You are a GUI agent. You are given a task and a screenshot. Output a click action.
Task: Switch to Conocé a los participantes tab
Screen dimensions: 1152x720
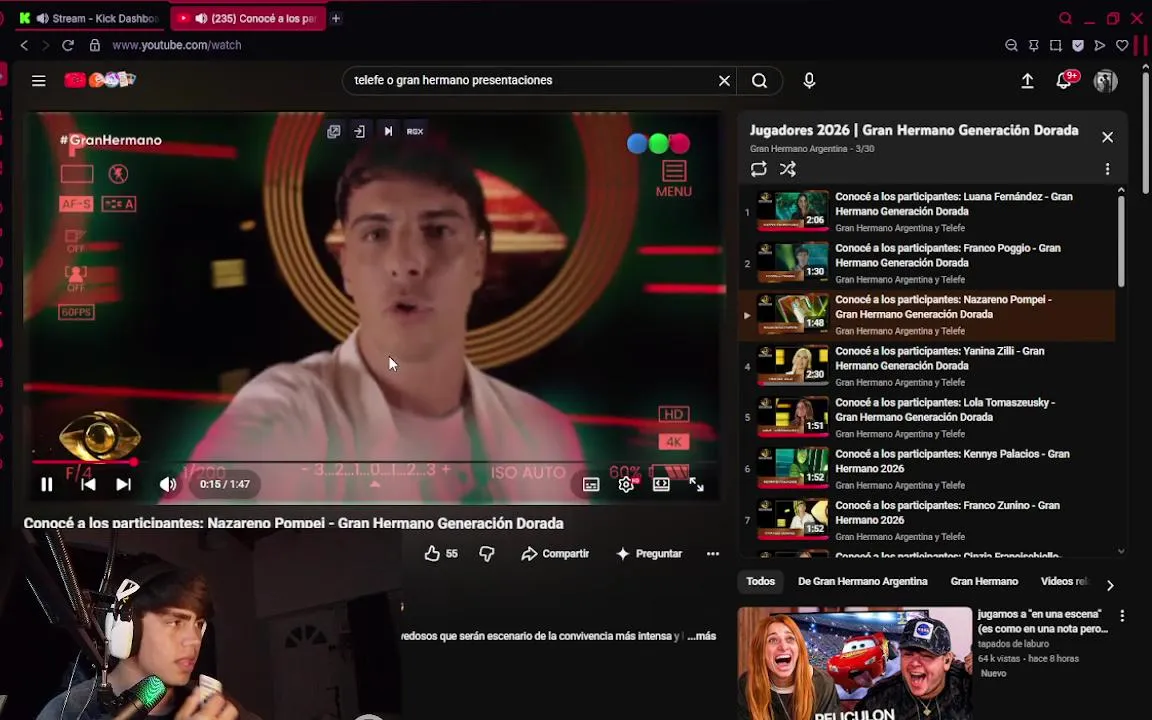248,18
